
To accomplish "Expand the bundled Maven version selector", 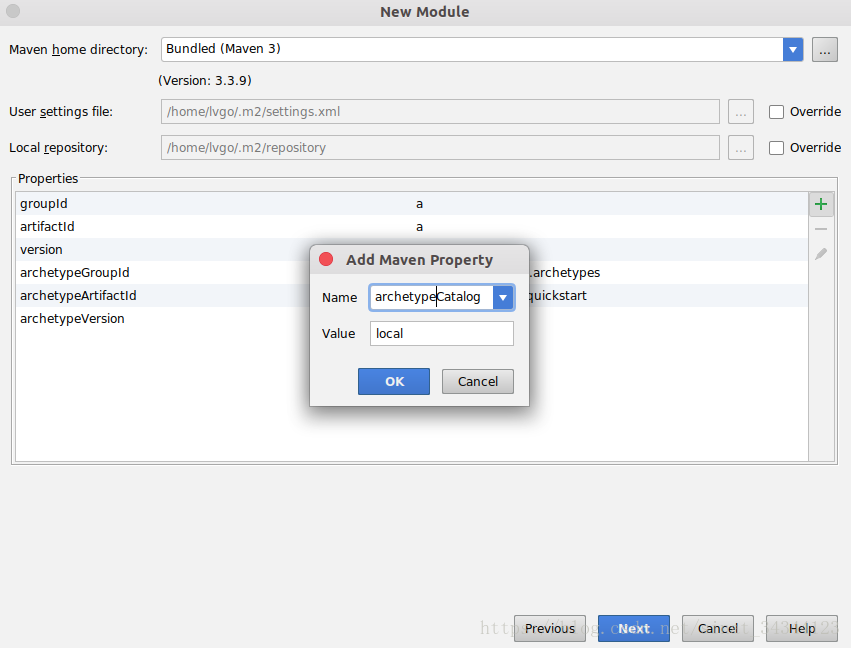I will pyautogui.click(x=793, y=49).
